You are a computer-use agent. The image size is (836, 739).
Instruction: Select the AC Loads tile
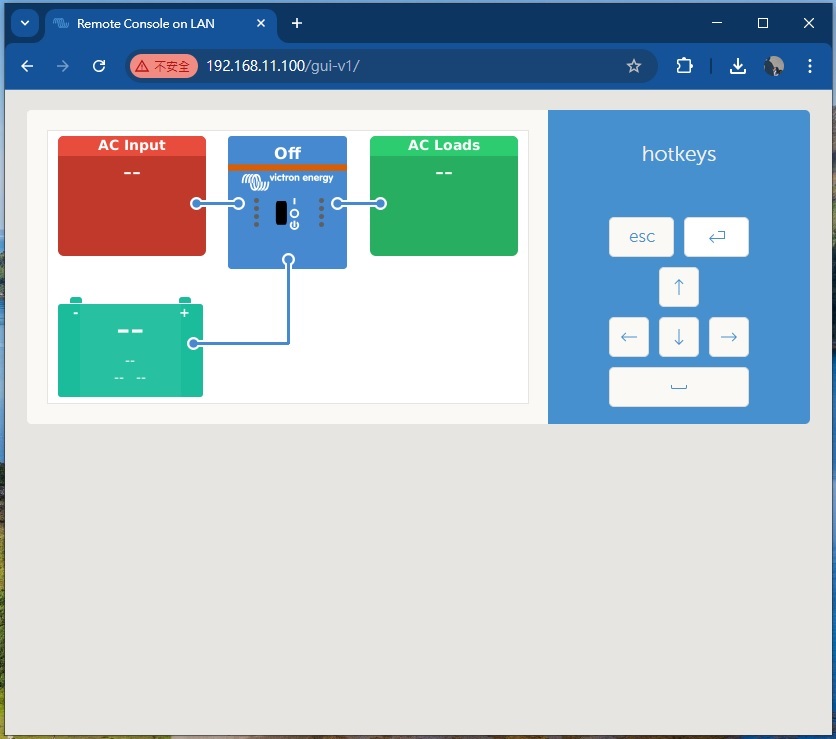coord(443,196)
